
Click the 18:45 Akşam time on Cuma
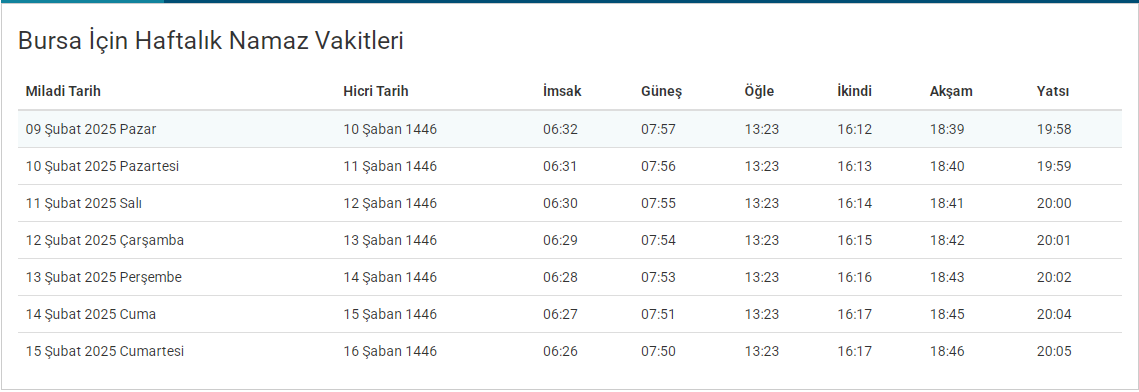click(x=947, y=314)
